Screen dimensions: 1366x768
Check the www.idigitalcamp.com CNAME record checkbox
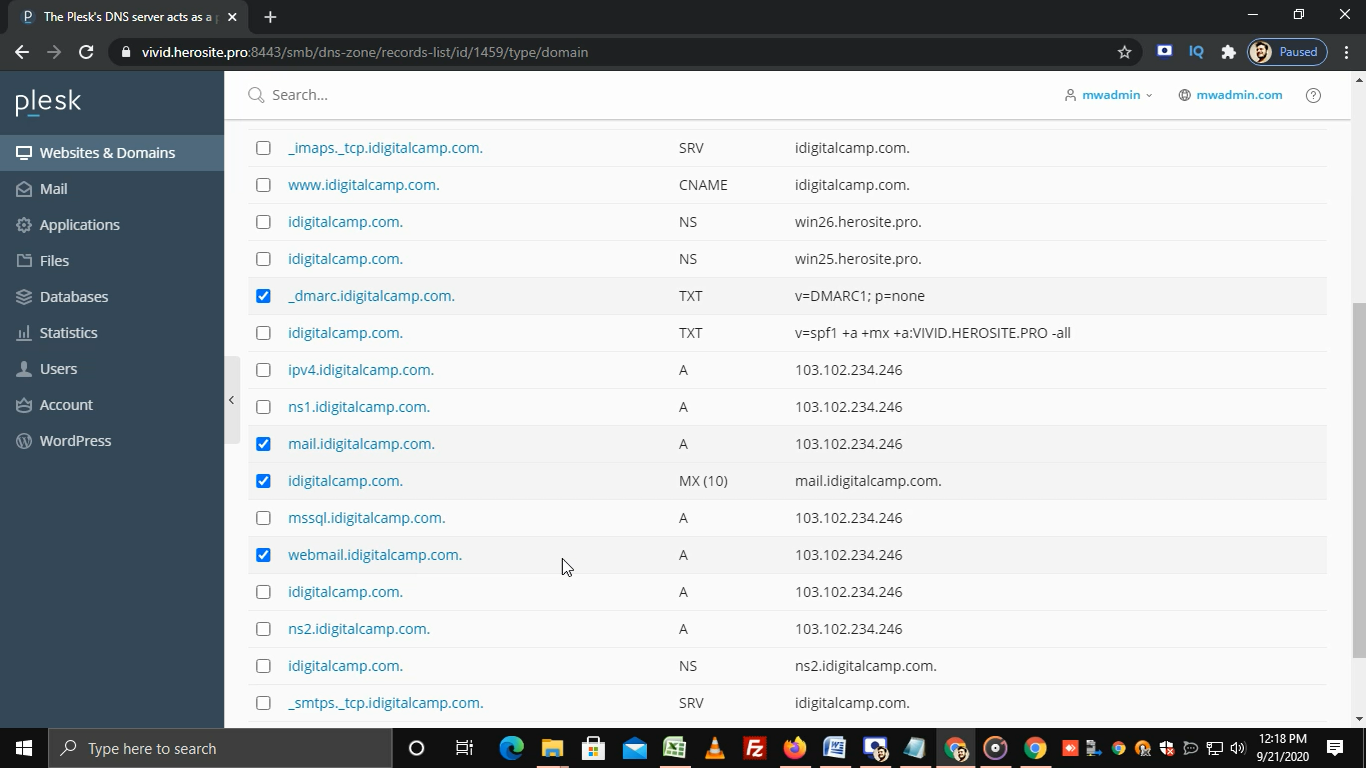pos(263,185)
